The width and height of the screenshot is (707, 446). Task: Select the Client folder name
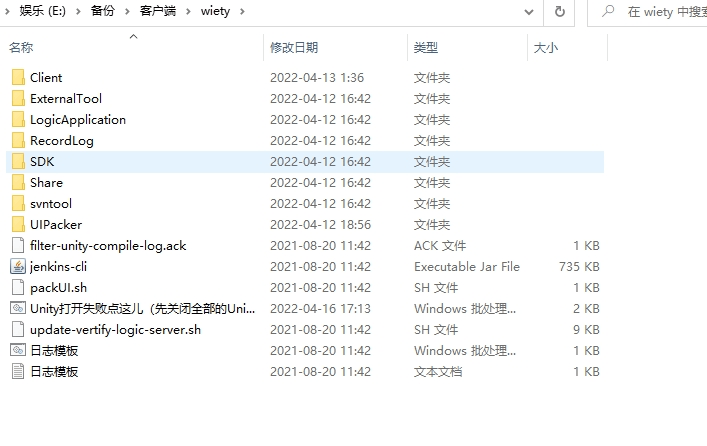point(46,78)
